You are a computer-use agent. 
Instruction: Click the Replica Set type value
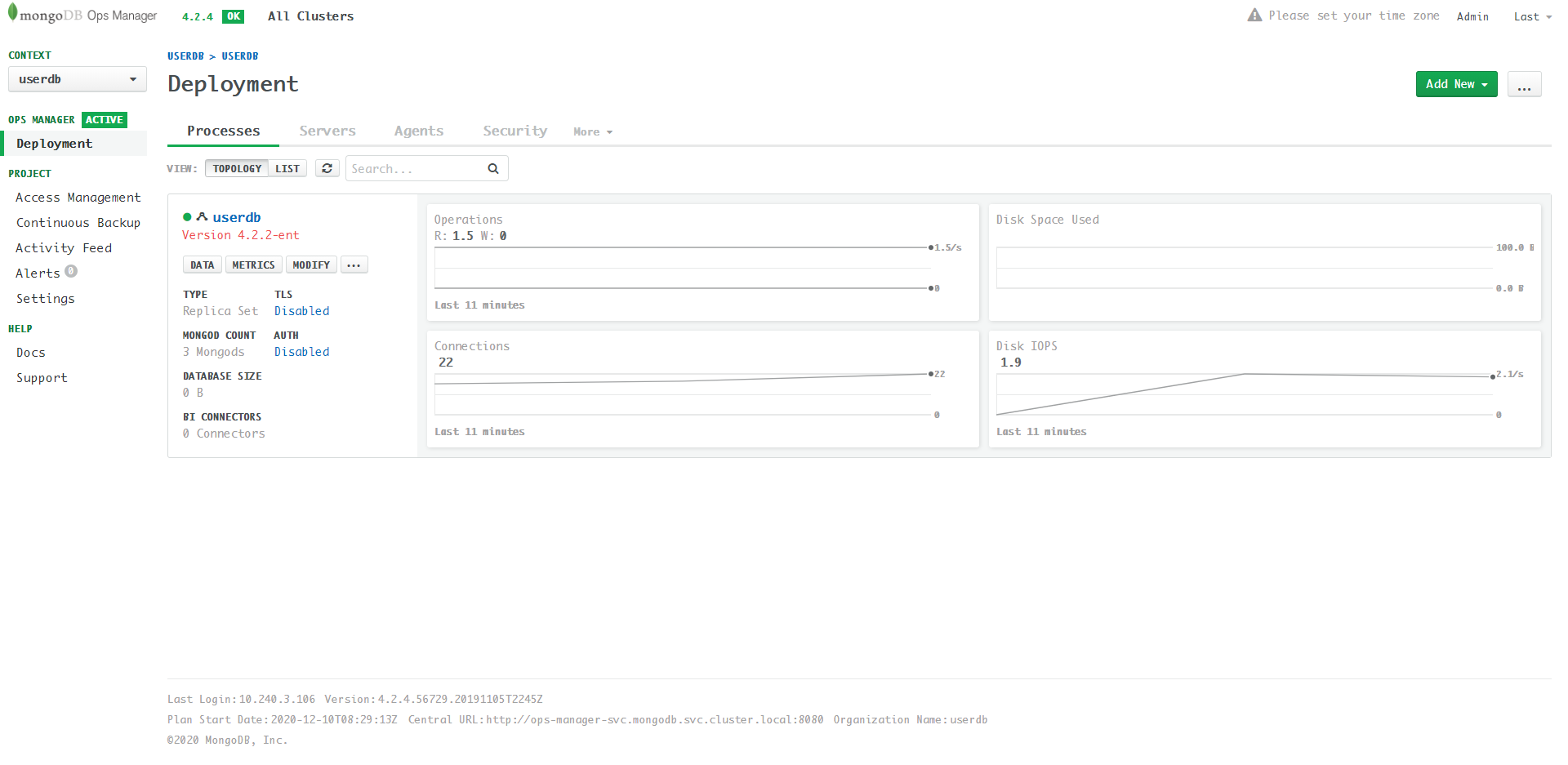click(x=220, y=311)
